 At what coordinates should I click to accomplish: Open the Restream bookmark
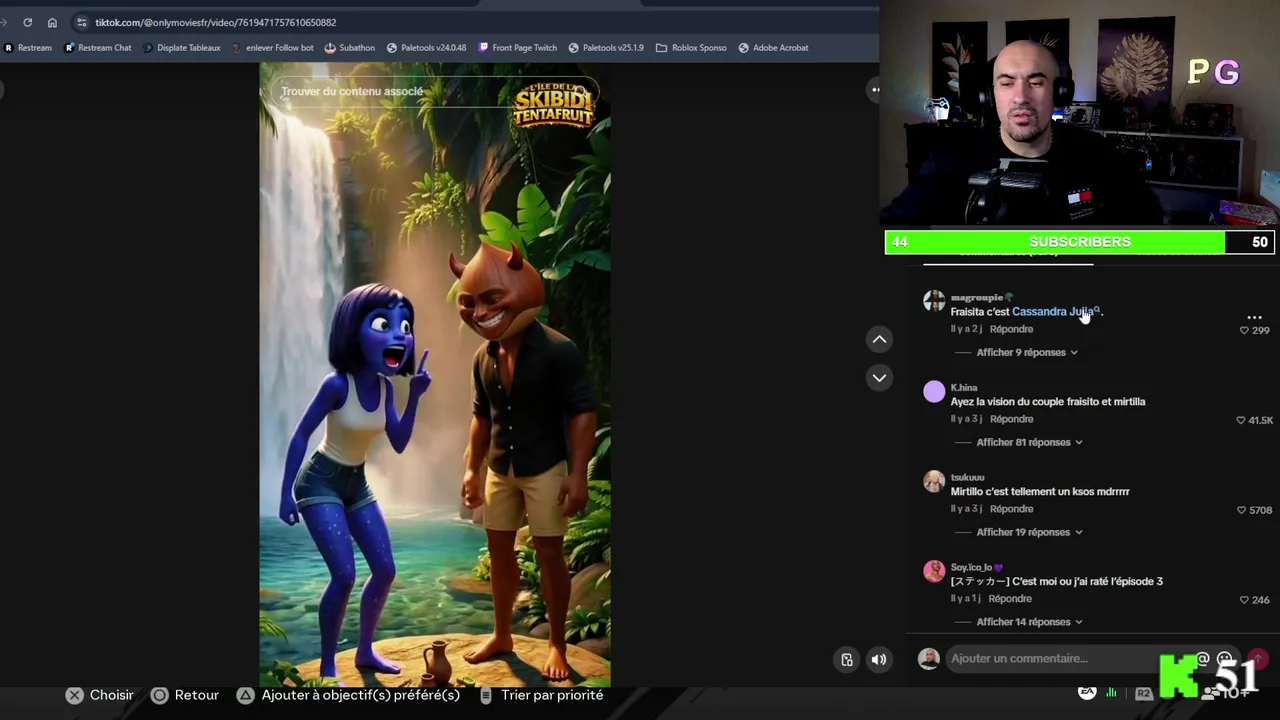point(28,47)
